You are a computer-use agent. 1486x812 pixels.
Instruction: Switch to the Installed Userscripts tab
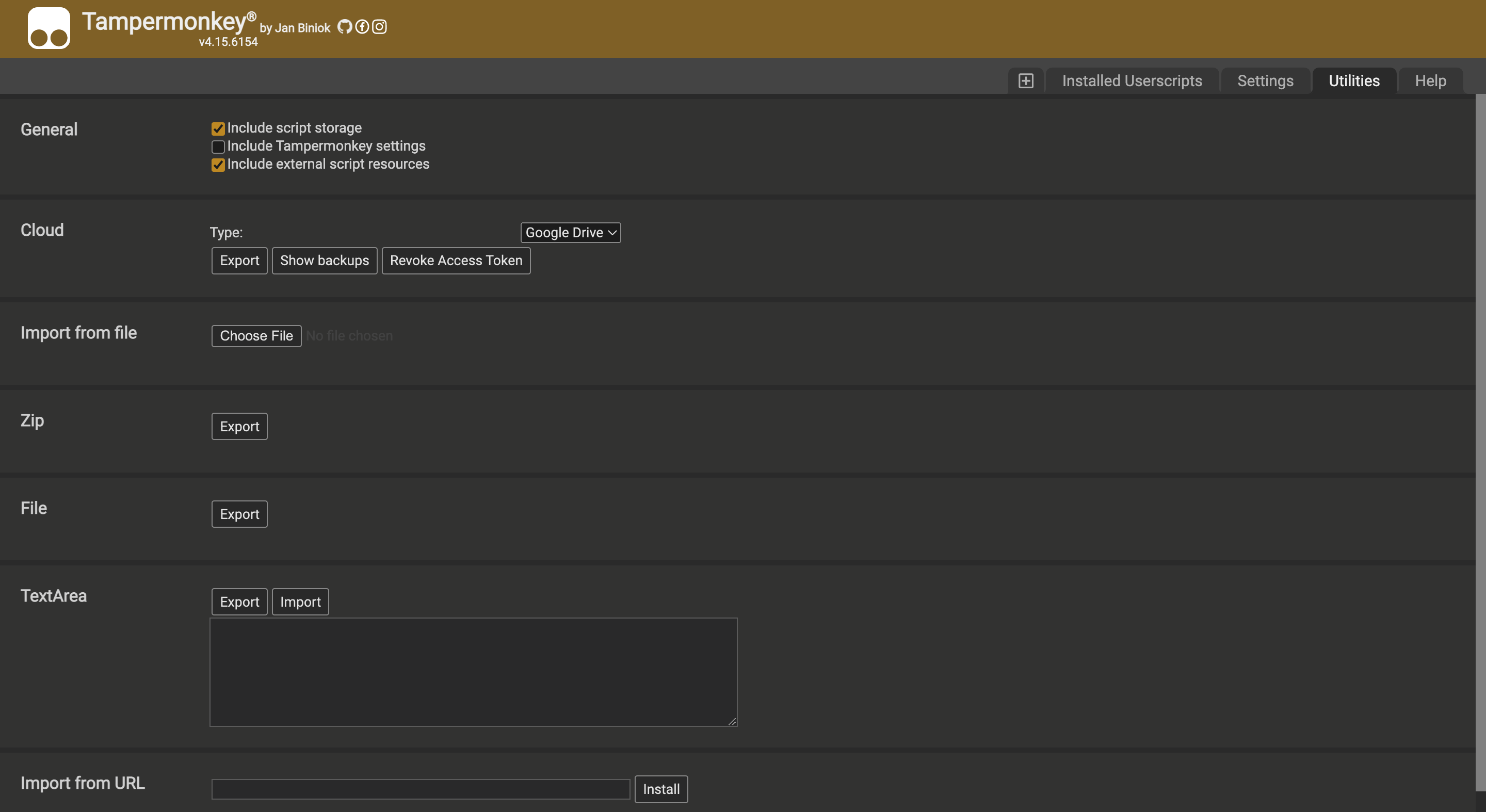(x=1132, y=80)
